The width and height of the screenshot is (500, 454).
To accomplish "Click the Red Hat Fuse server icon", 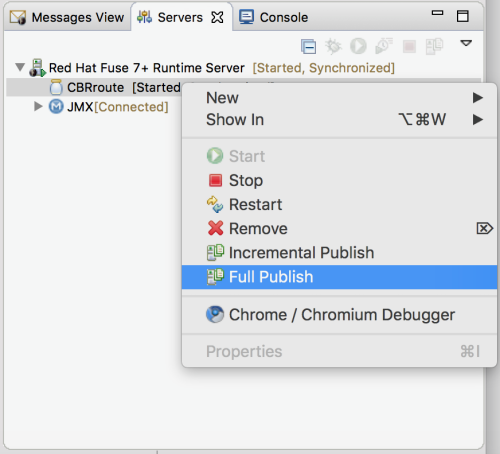I will pos(37,68).
